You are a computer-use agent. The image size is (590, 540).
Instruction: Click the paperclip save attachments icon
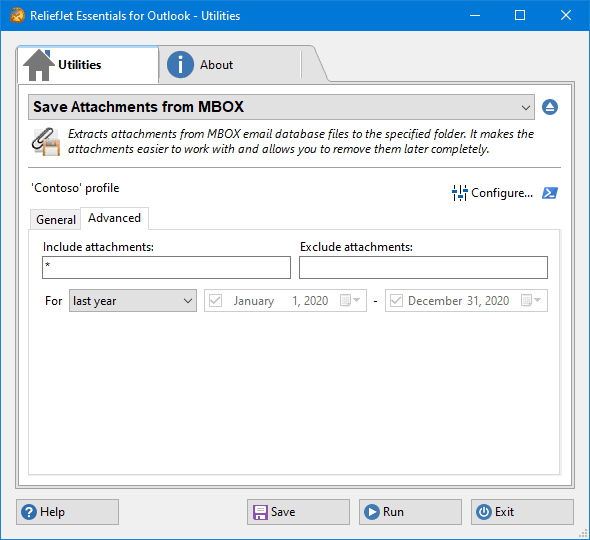click(x=46, y=142)
